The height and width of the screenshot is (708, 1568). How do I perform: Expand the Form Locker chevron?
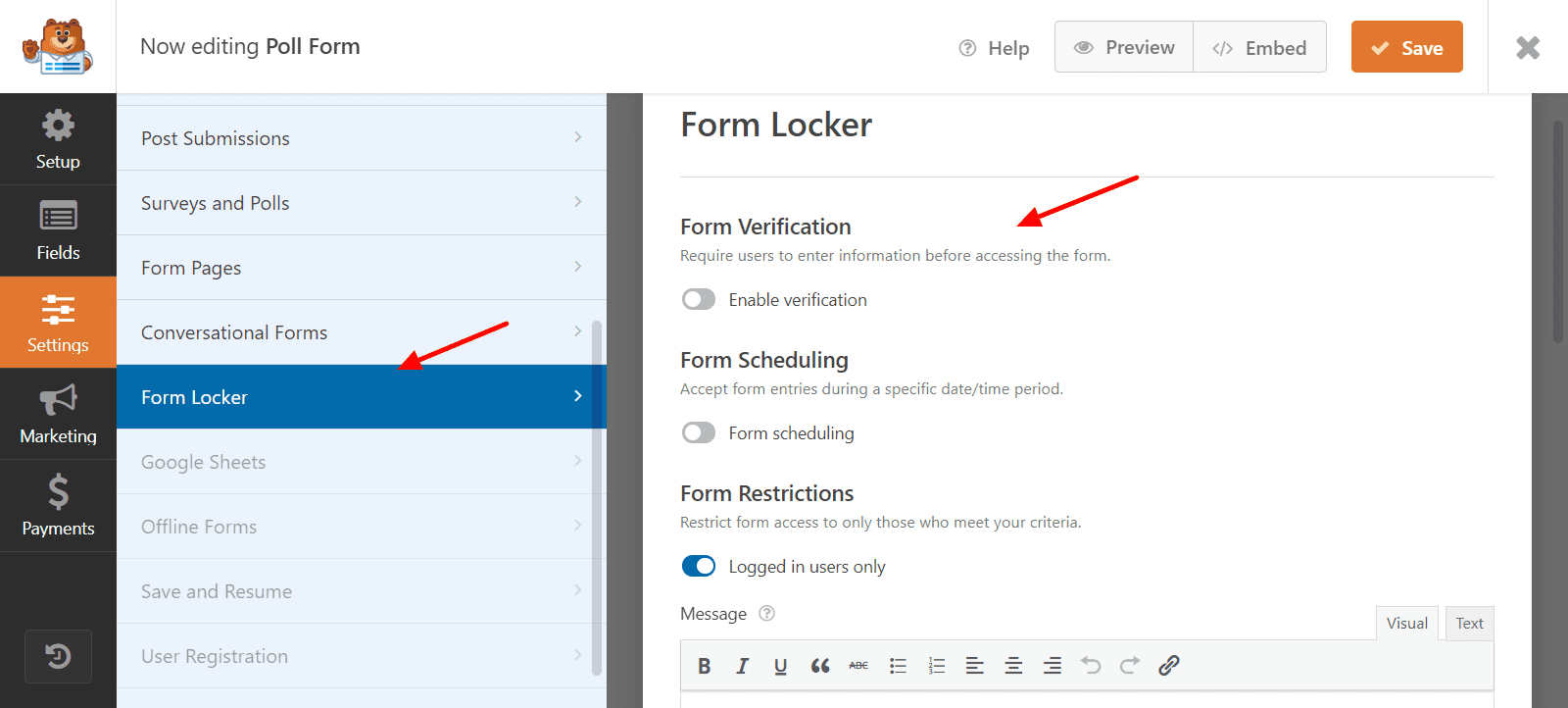pyautogui.click(x=578, y=396)
